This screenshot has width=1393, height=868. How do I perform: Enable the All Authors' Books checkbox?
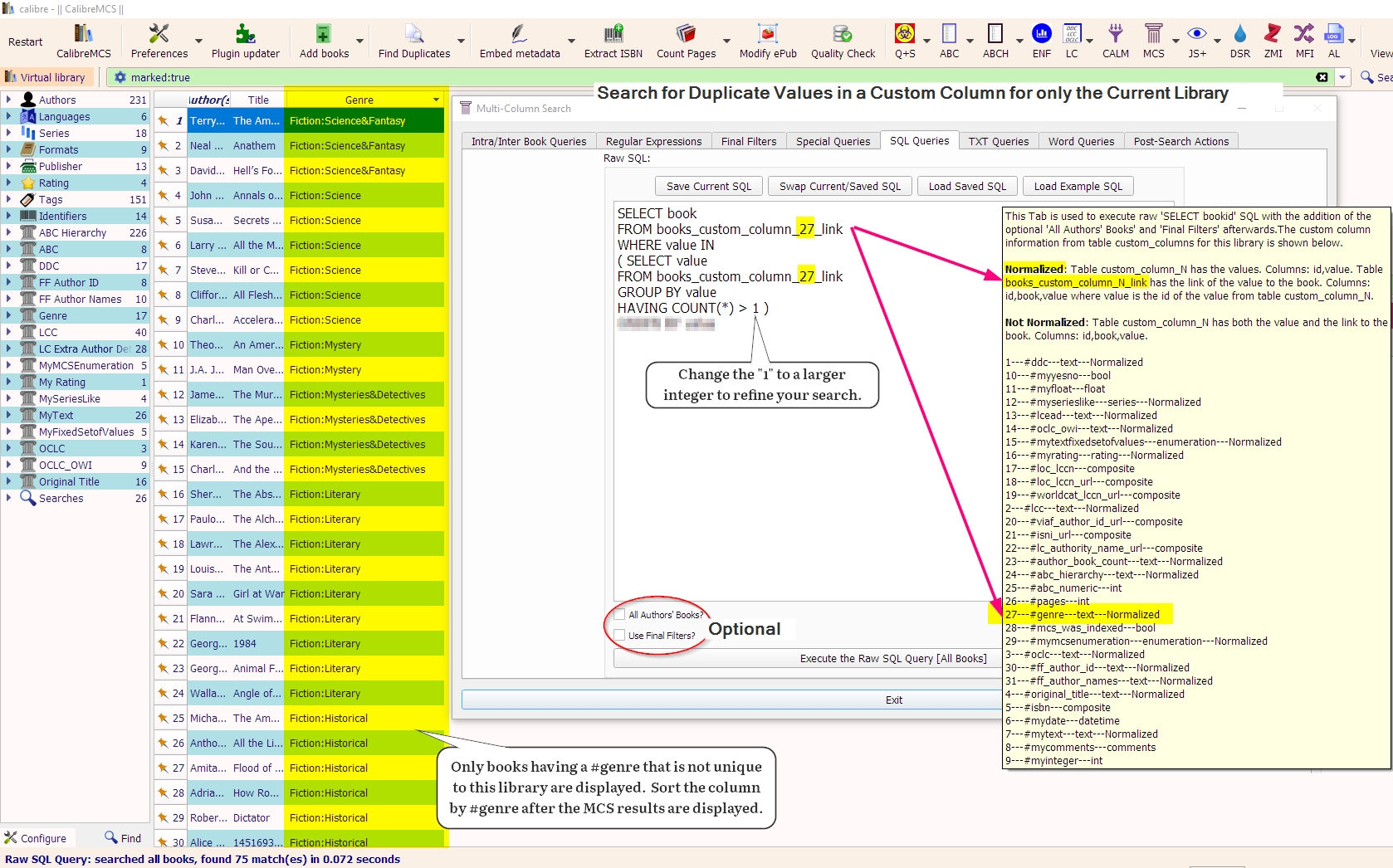619,615
